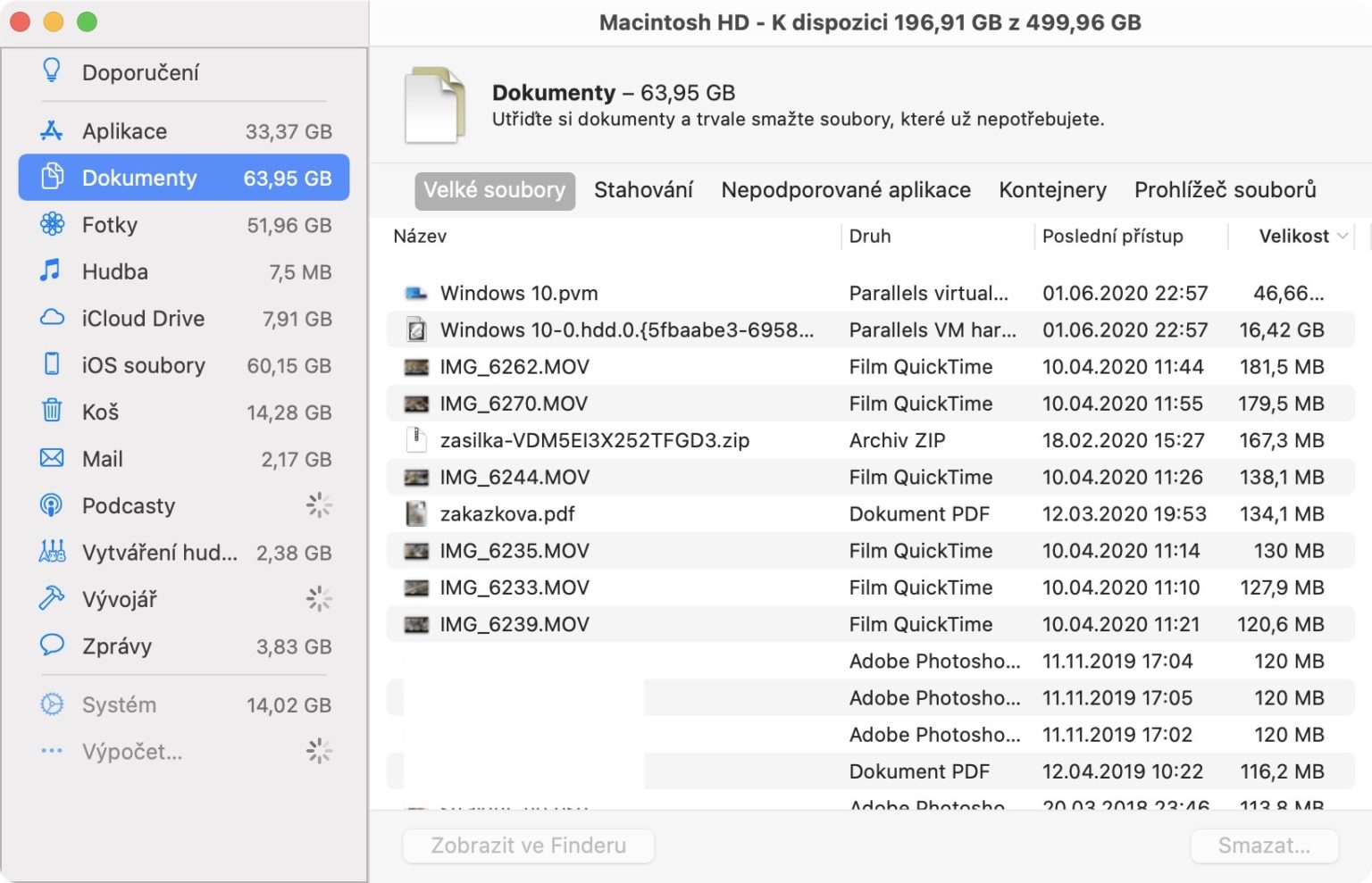Select the zasilka-VDM5EI3X252TFGD3.zip file name
The height and width of the screenshot is (883, 1372).
click(595, 440)
